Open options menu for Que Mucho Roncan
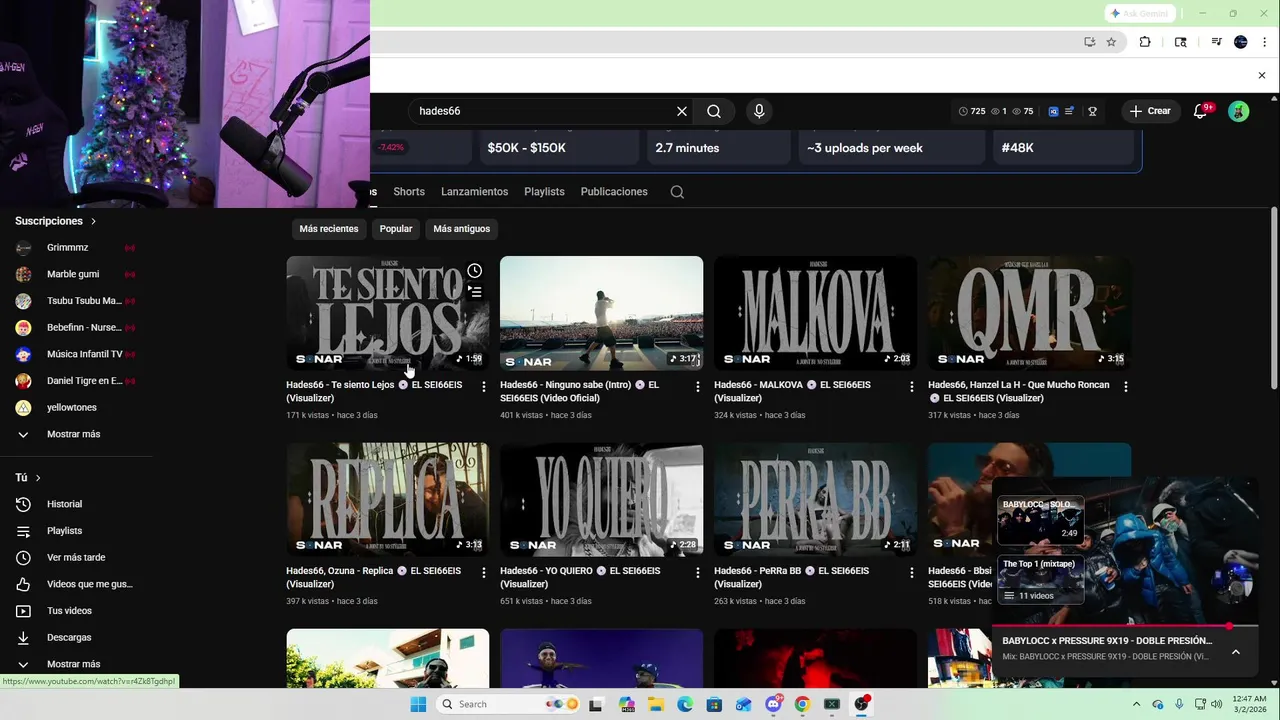 click(x=1126, y=386)
